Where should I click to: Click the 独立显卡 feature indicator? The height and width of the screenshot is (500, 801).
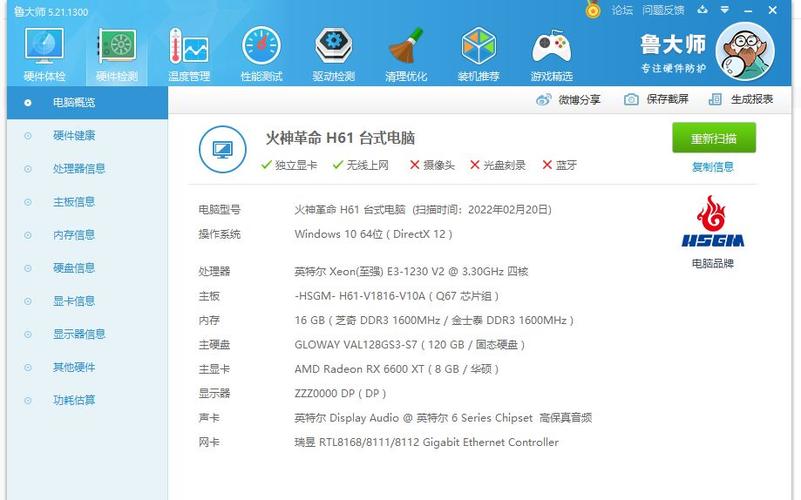pos(289,165)
